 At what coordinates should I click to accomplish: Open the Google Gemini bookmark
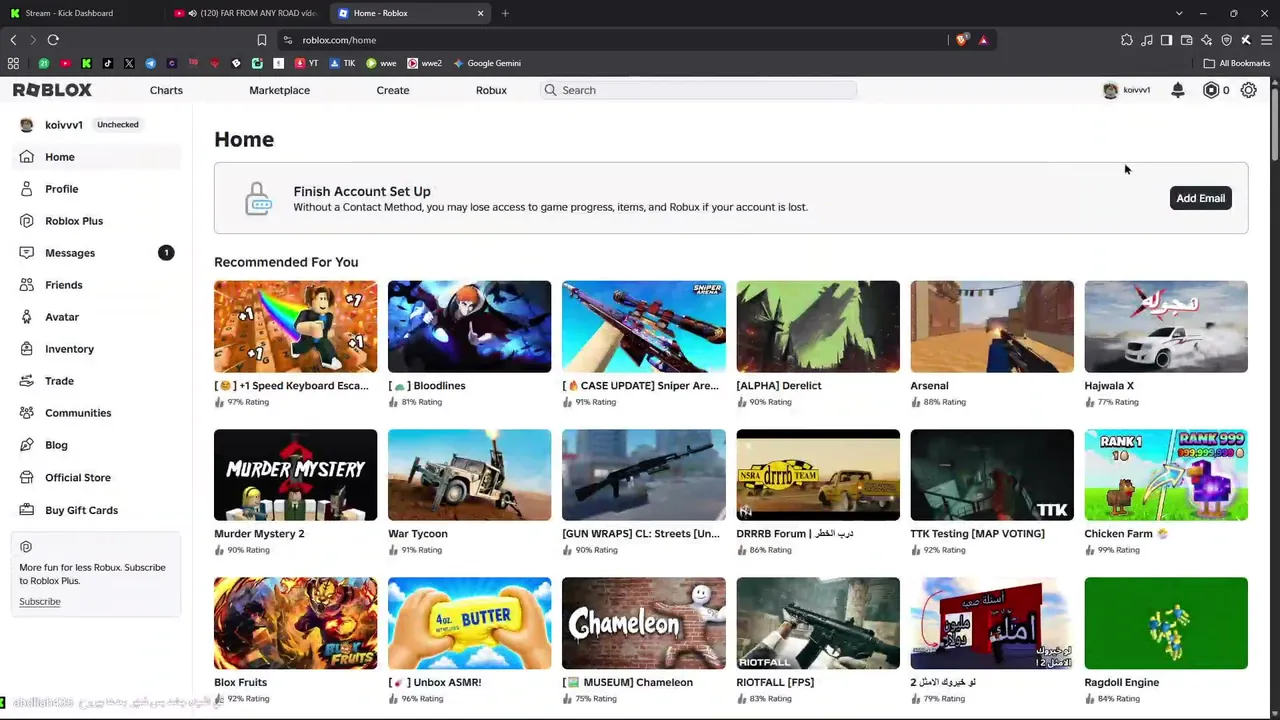487,63
